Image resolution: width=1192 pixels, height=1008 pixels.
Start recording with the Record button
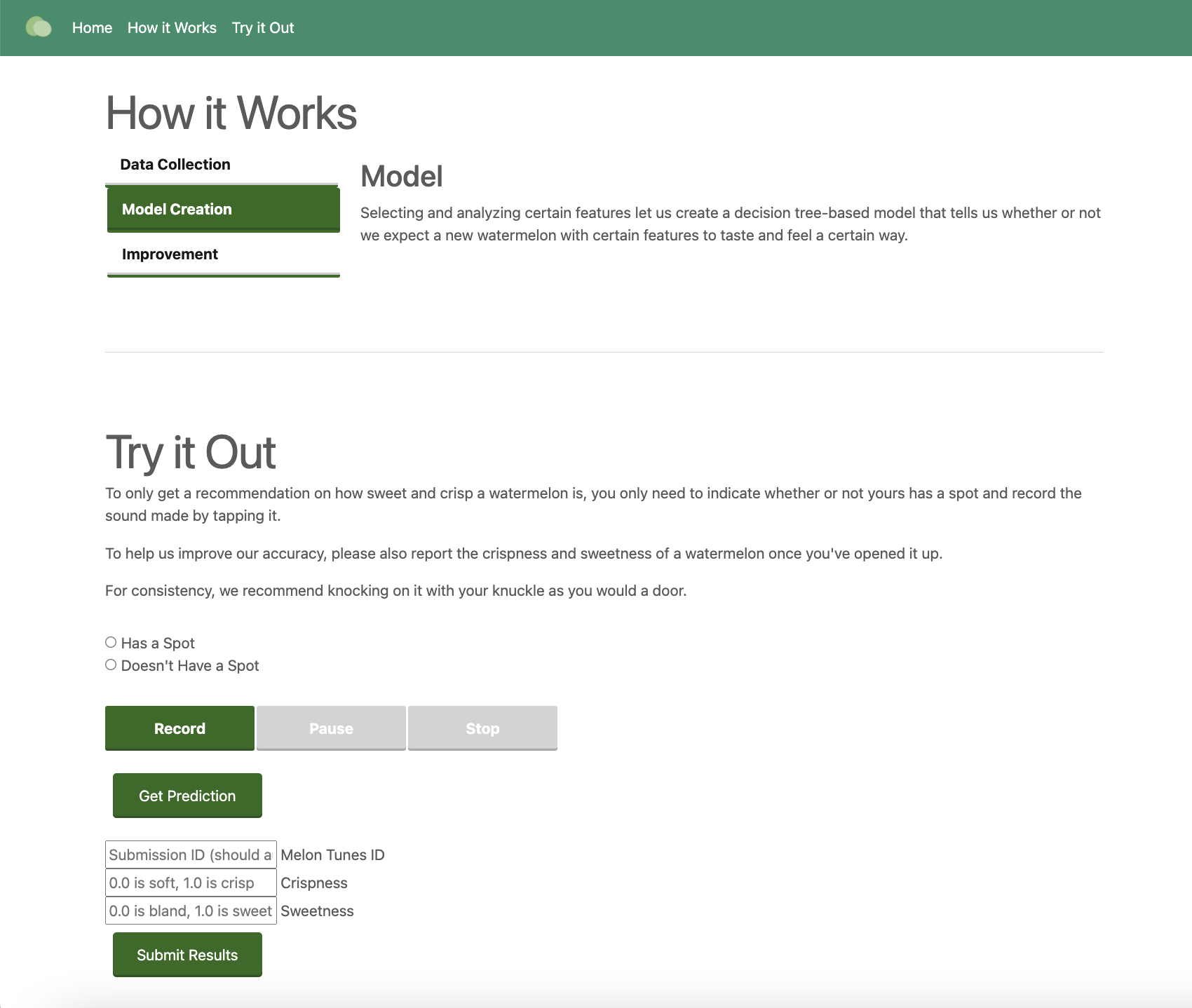(x=180, y=728)
